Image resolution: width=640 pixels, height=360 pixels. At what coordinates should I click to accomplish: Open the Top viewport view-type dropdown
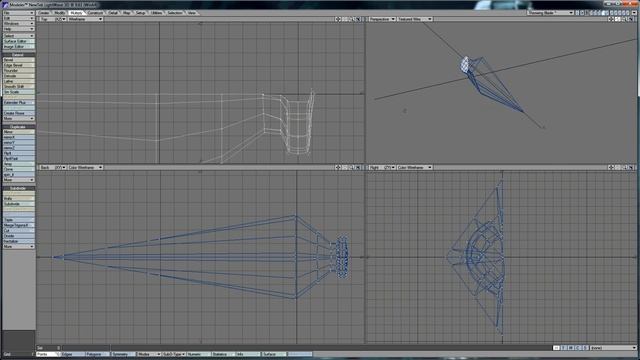tap(53, 19)
